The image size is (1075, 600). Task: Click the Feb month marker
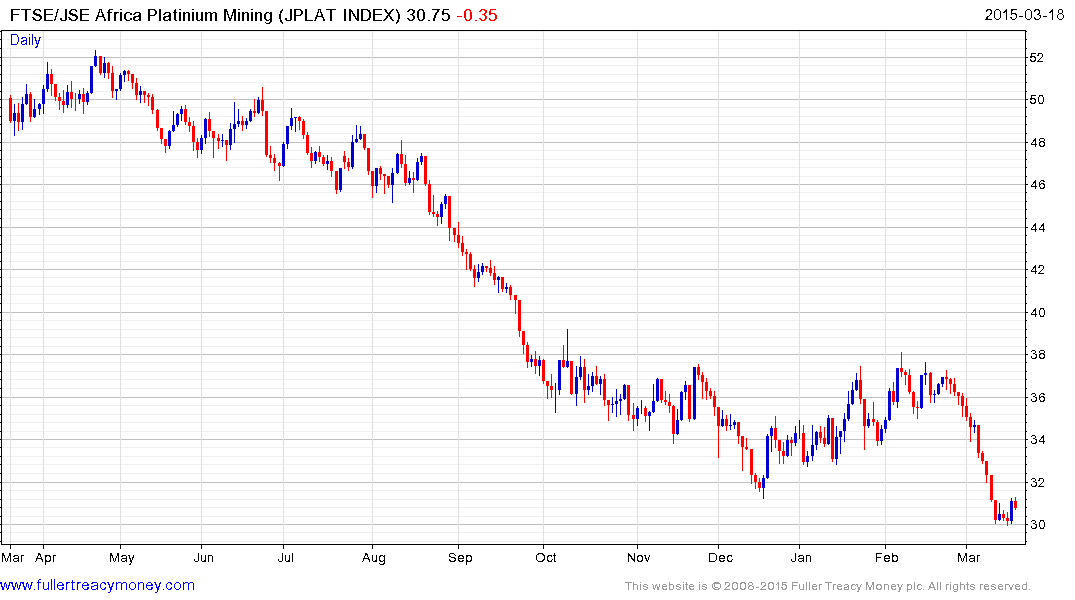pos(887,556)
